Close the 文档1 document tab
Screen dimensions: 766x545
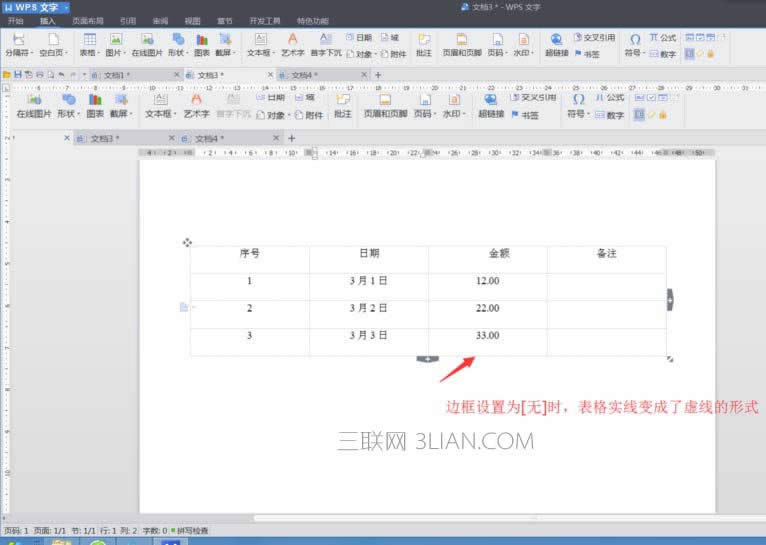tap(177, 75)
